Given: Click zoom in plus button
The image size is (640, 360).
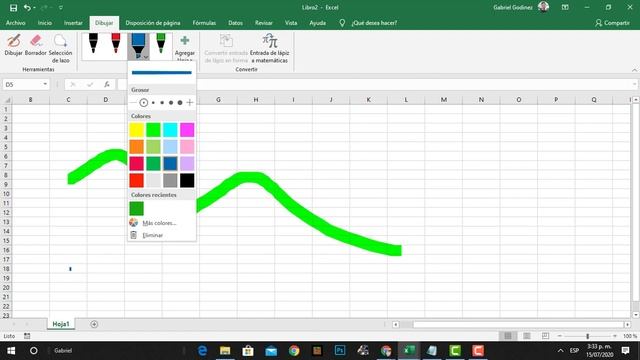Looking at the screenshot, I should (615, 336).
